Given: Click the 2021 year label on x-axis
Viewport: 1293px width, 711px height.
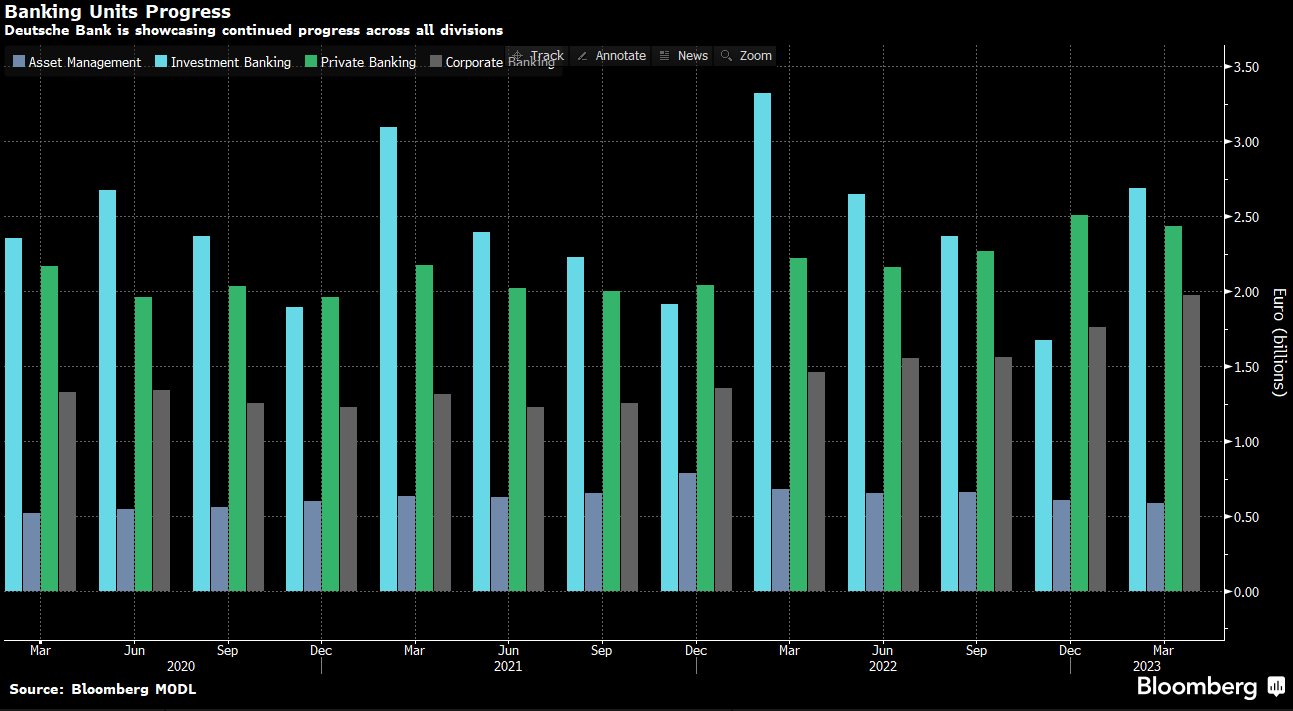Looking at the screenshot, I should tap(508, 666).
